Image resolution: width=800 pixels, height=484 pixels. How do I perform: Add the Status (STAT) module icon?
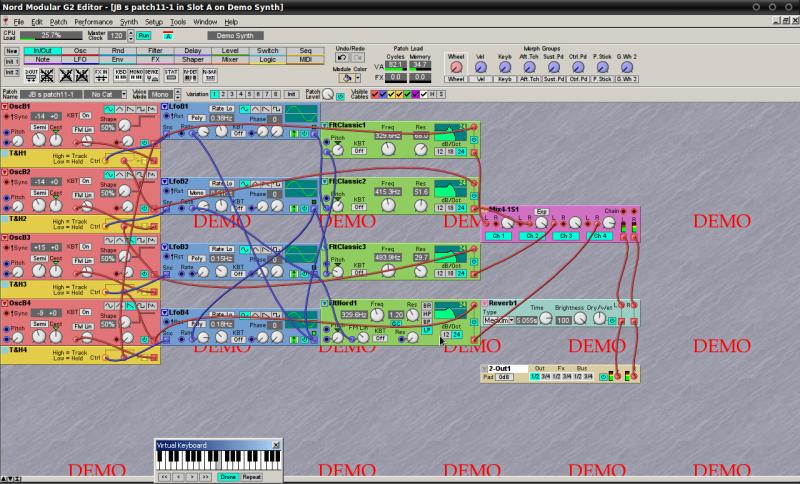[x=171, y=75]
